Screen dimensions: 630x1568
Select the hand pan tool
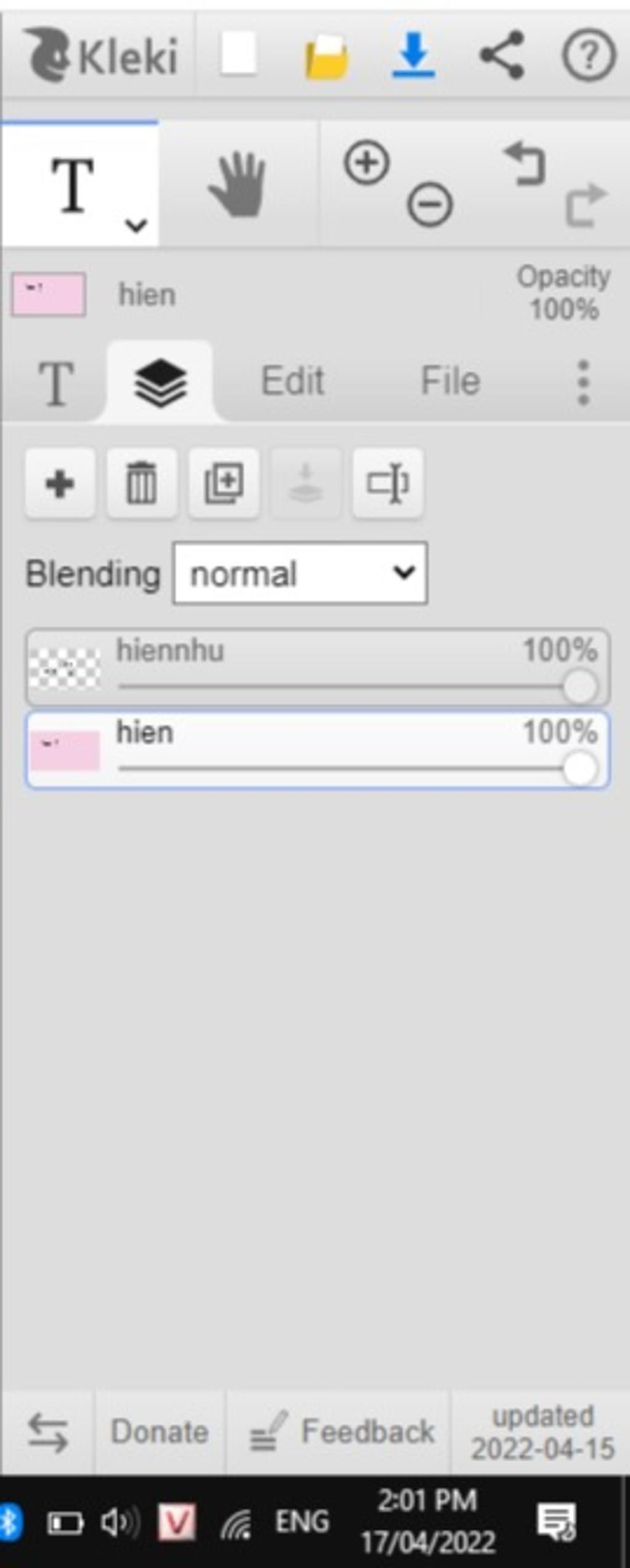(237, 184)
